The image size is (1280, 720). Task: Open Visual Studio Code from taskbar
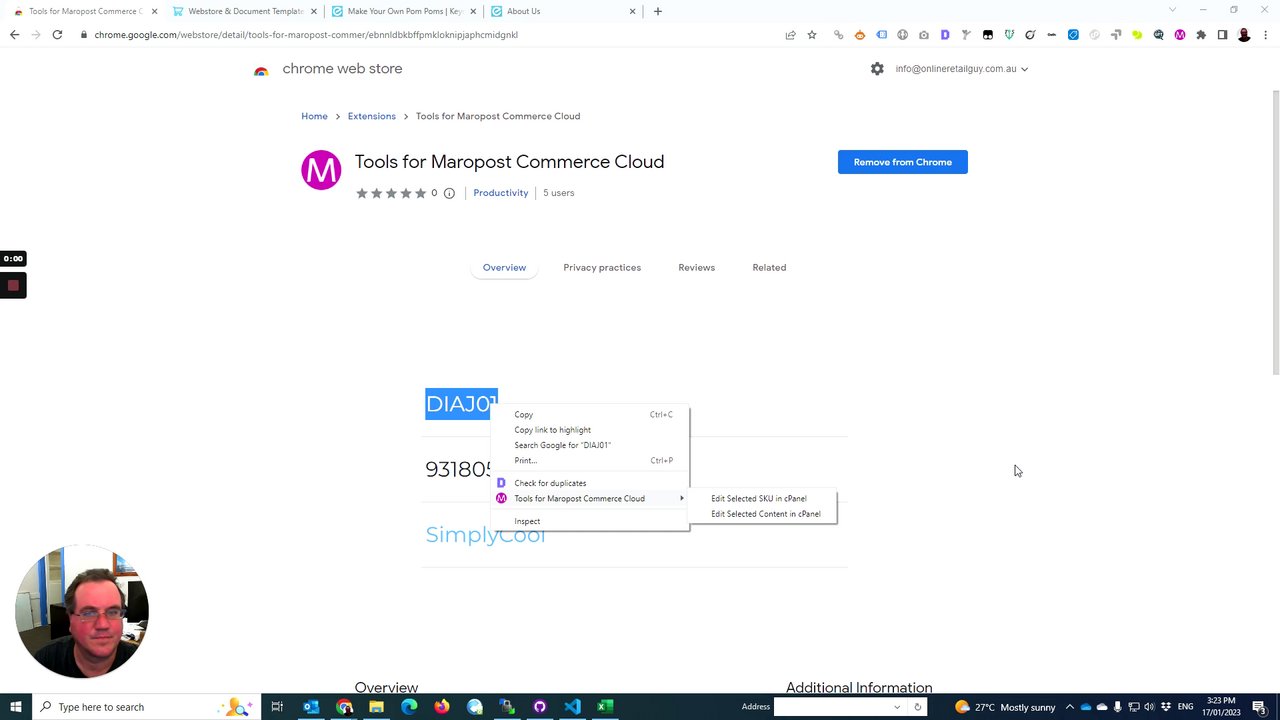coord(572,707)
